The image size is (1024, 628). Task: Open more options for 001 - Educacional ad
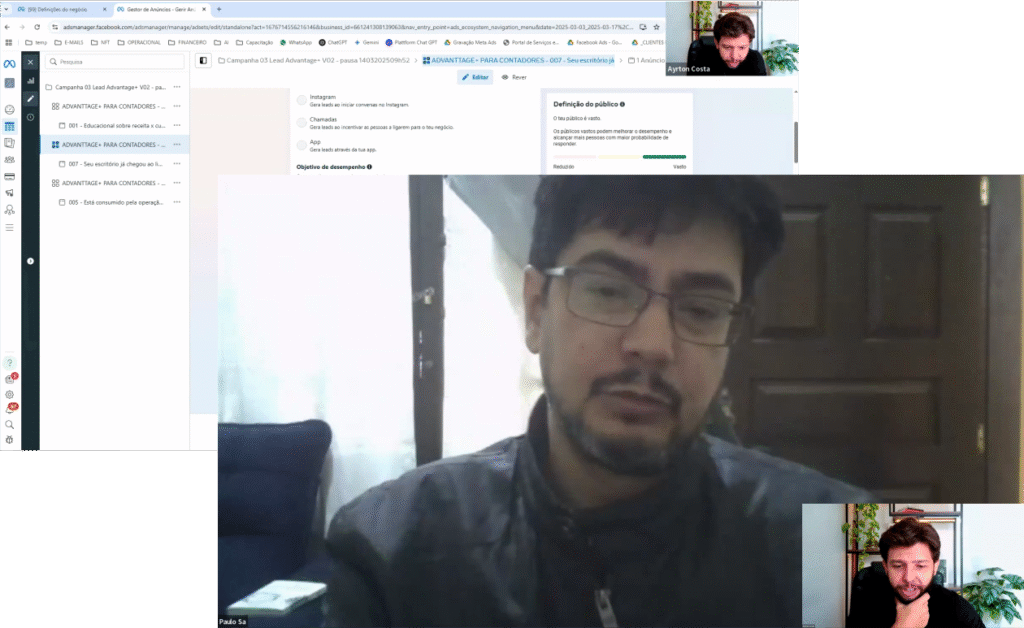(176, 125)
